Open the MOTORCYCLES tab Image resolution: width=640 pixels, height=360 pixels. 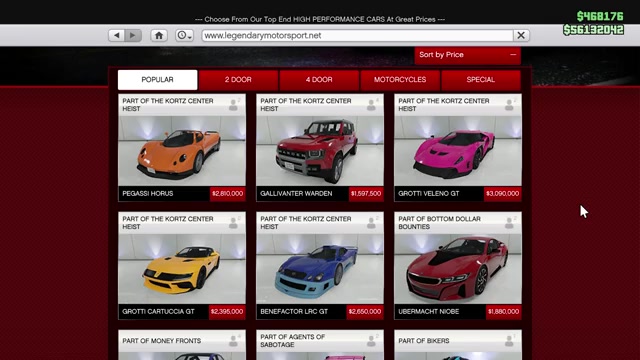point(400,80)
